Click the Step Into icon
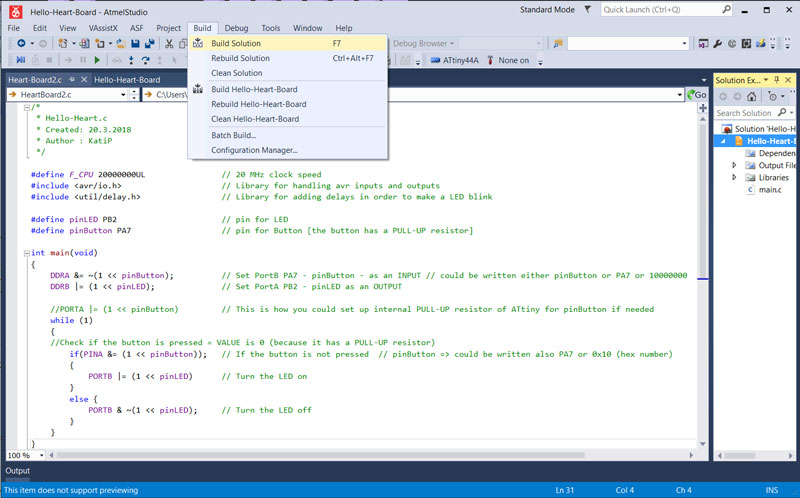 tap(131, 60)
